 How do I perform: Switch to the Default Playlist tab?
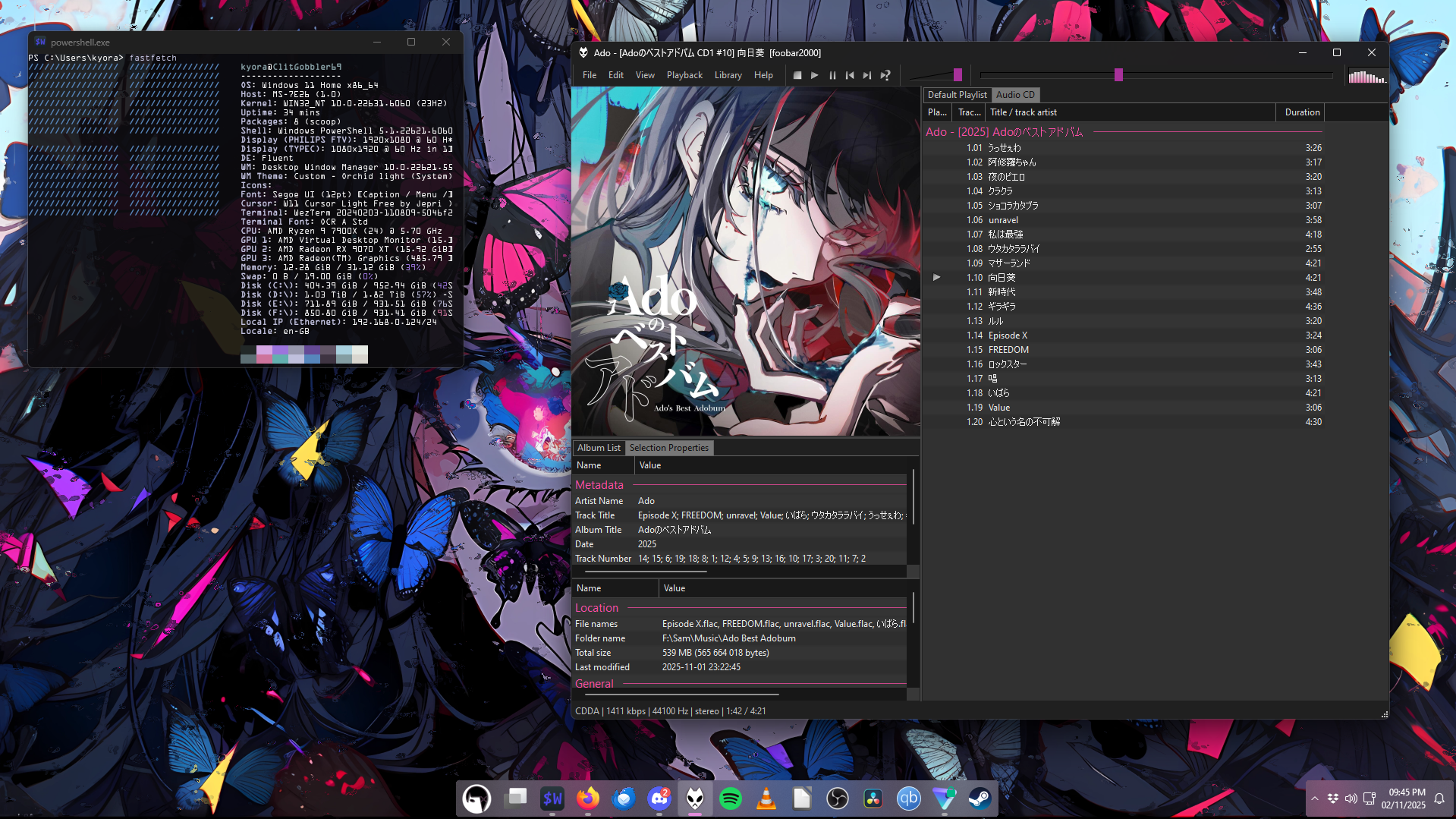958,95
